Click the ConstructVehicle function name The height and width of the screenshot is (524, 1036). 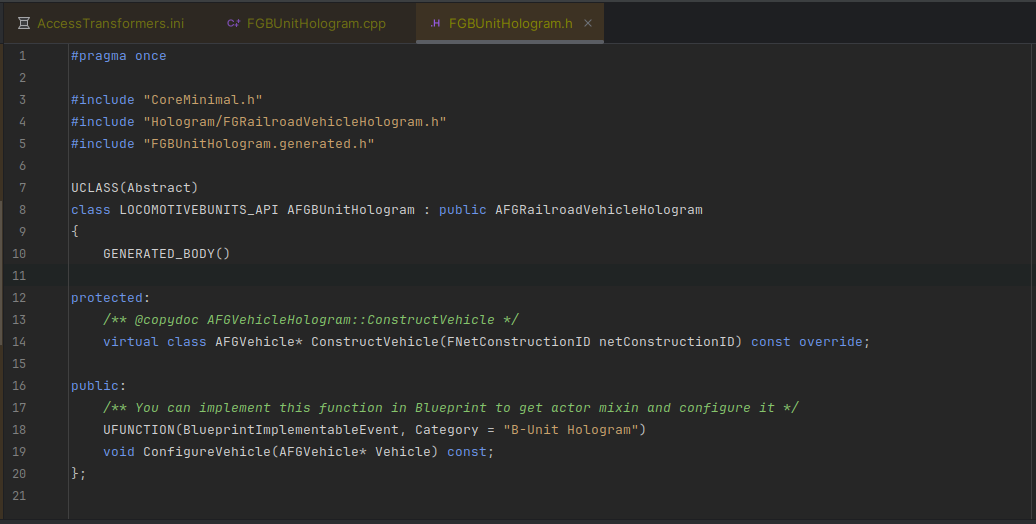point(375,342)
